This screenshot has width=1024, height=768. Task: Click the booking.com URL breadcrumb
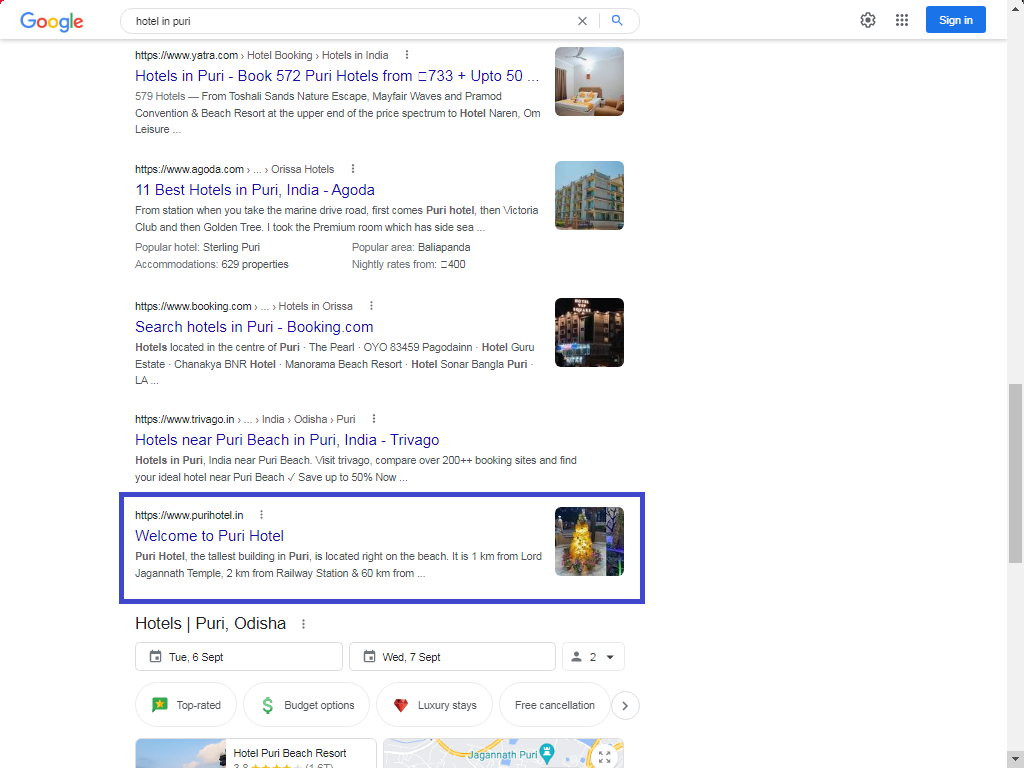(x=244, y=306)
